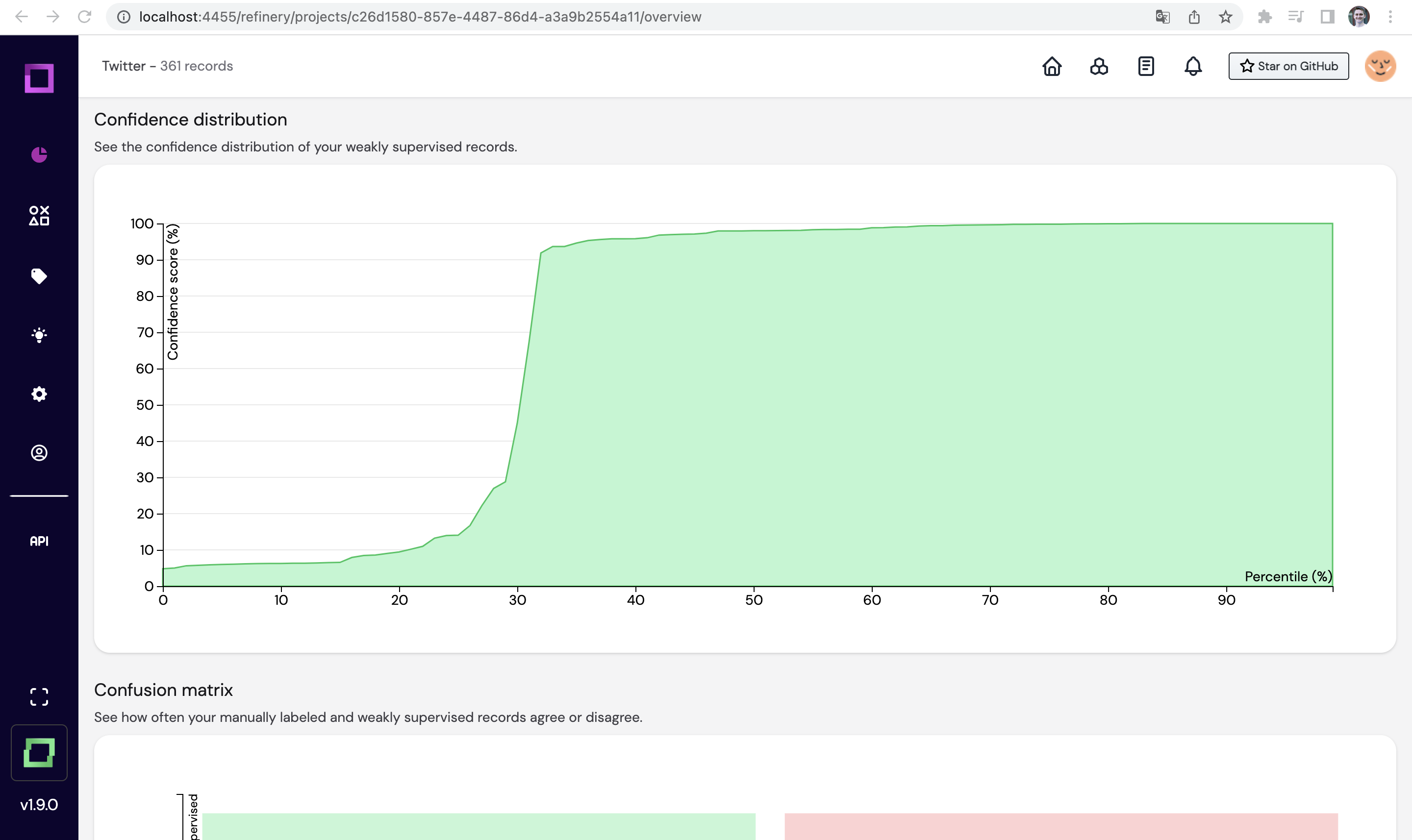Open the community hexagons icon in header

1099,66
